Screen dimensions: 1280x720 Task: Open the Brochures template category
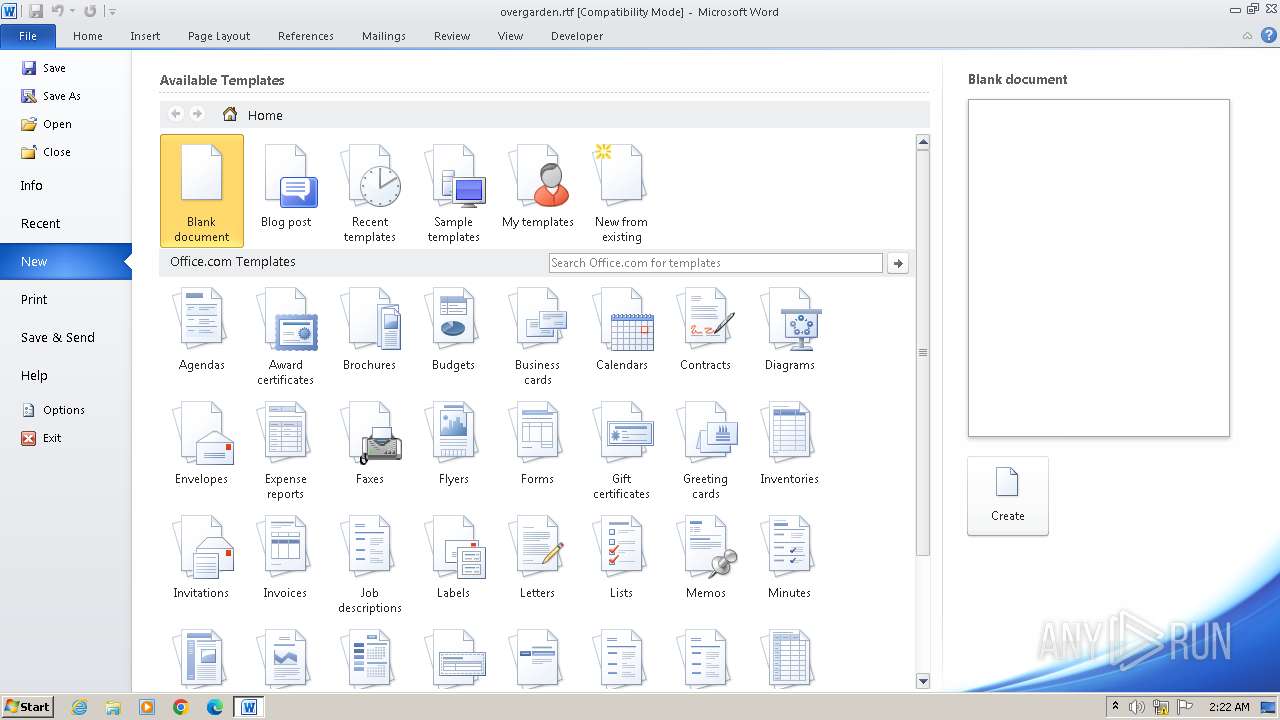pyautogui.click(x=370, y=330)
